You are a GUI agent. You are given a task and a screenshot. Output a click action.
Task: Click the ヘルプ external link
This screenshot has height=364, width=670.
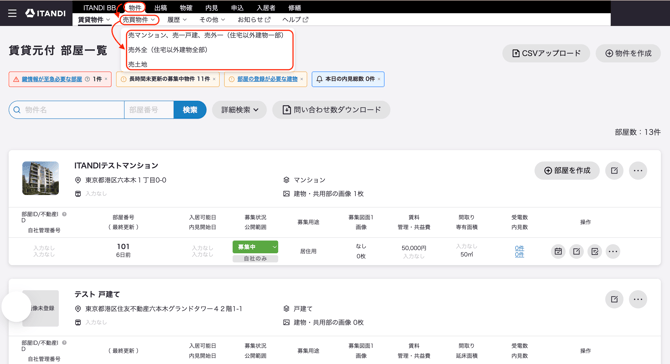[x=295, y=20]
